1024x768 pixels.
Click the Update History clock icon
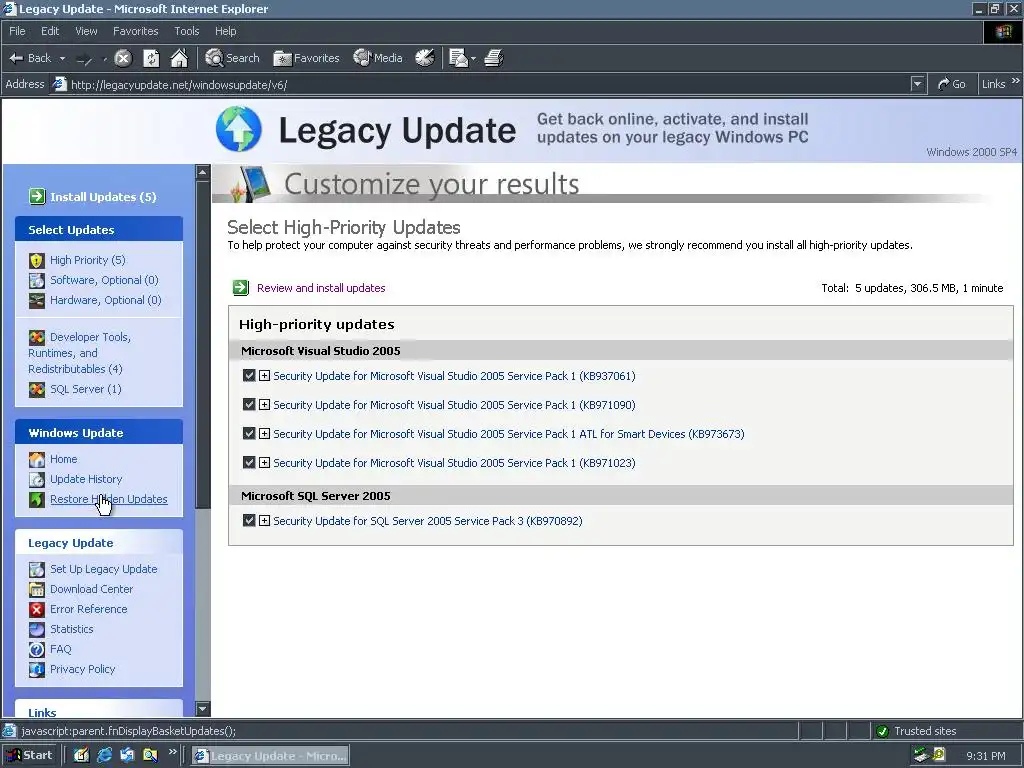click(x=37, y=479)
